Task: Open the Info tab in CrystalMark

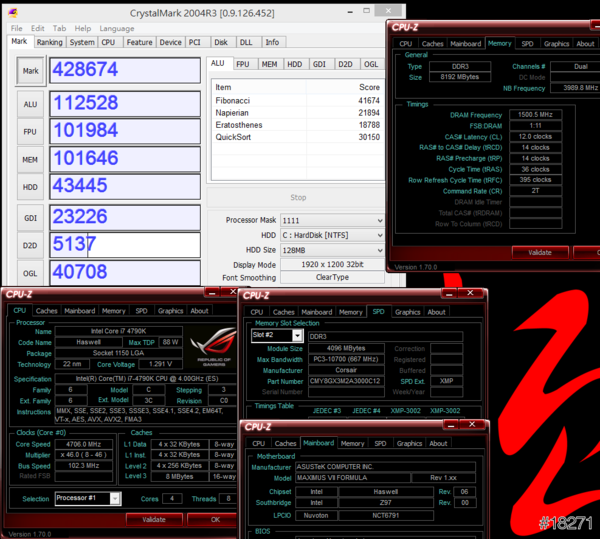Action: tap(272, 42)
